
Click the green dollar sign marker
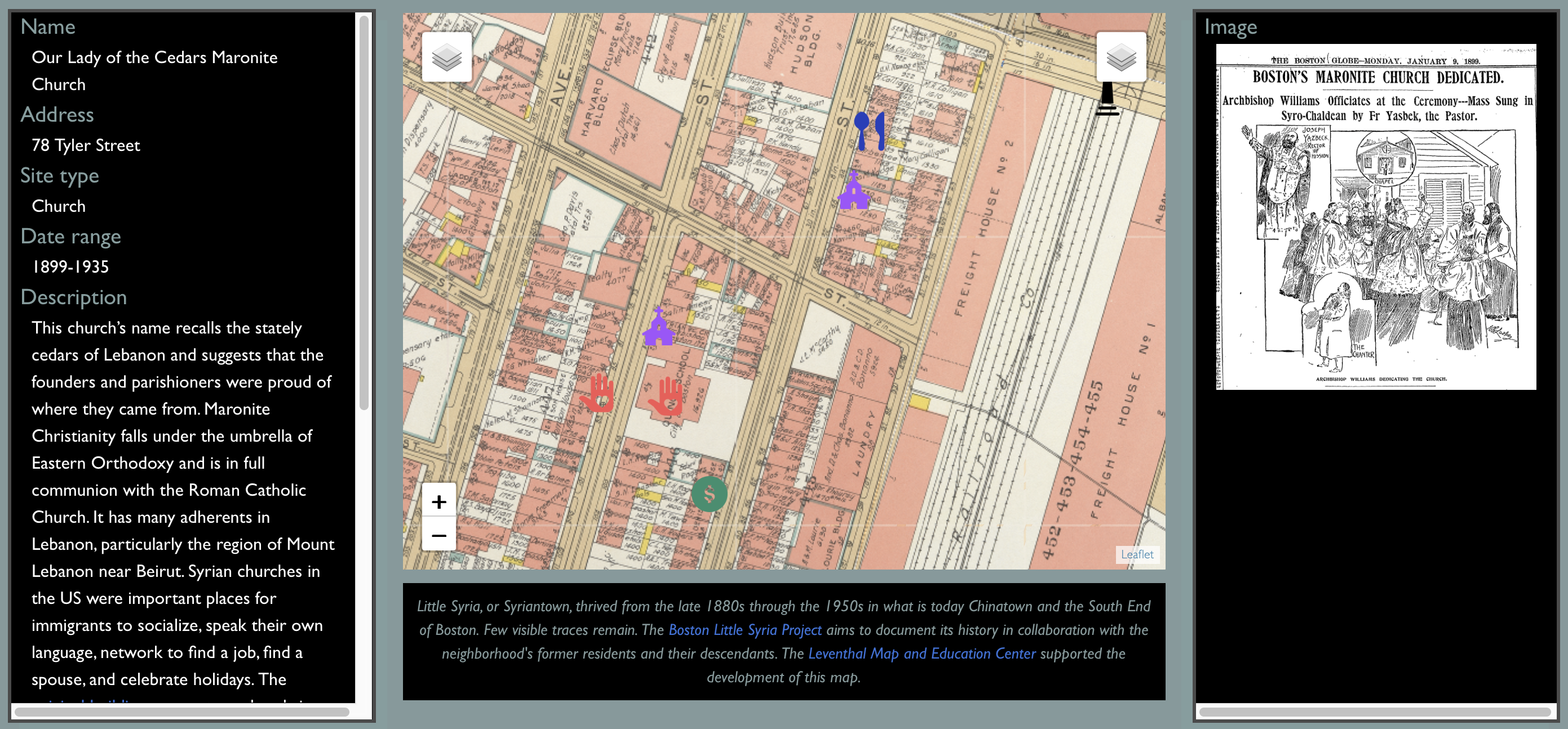pyautogui.click(x=709, y=494)
